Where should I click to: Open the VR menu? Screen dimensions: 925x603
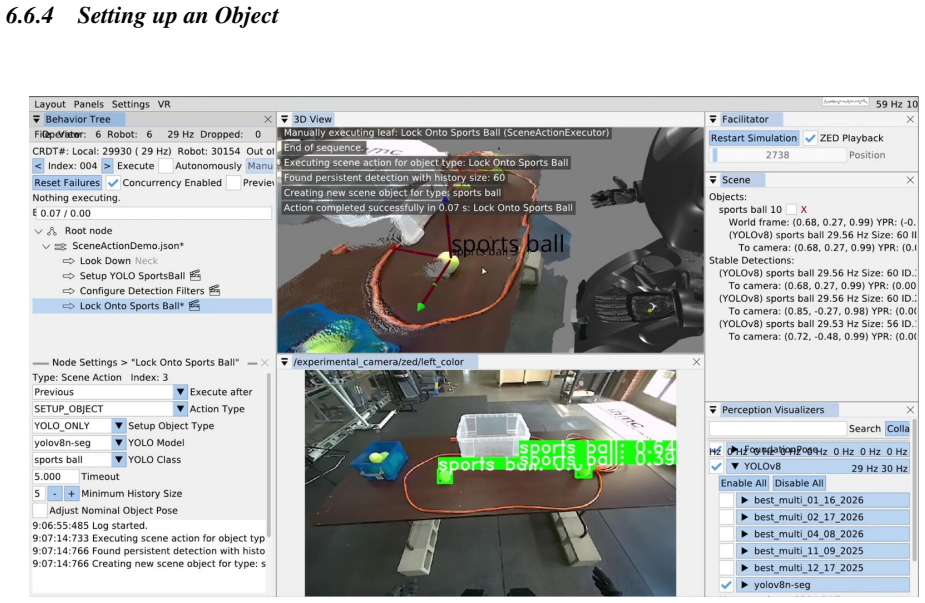tap(164, 104)
